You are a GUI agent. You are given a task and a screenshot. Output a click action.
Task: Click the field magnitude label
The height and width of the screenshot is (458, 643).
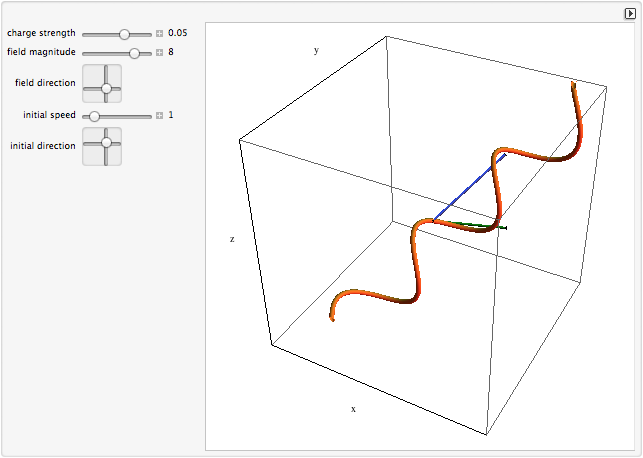click(x=41, y=52)
